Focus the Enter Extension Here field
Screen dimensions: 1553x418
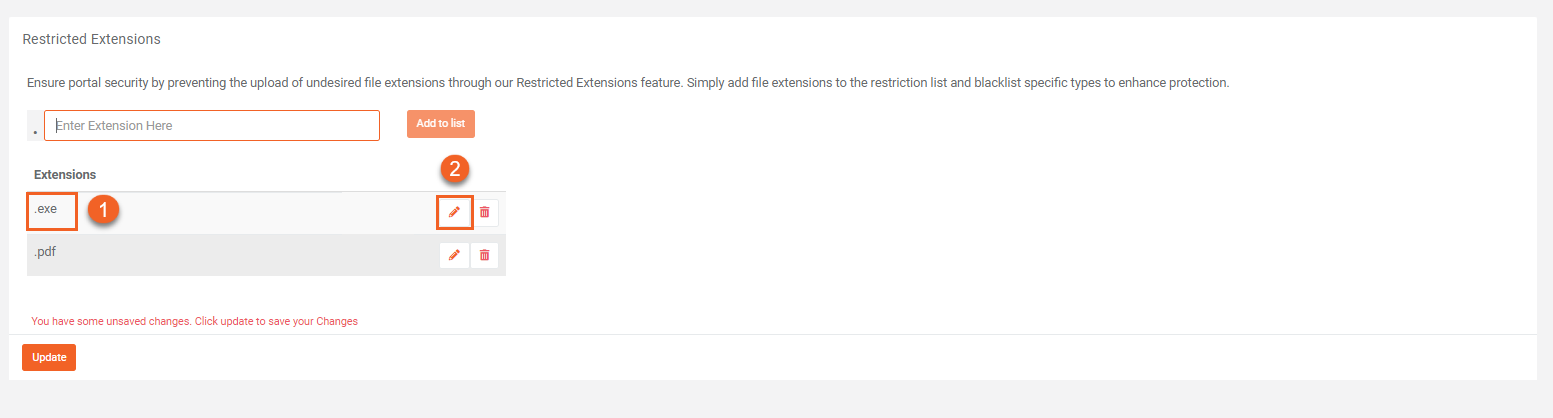click(212, 126)
